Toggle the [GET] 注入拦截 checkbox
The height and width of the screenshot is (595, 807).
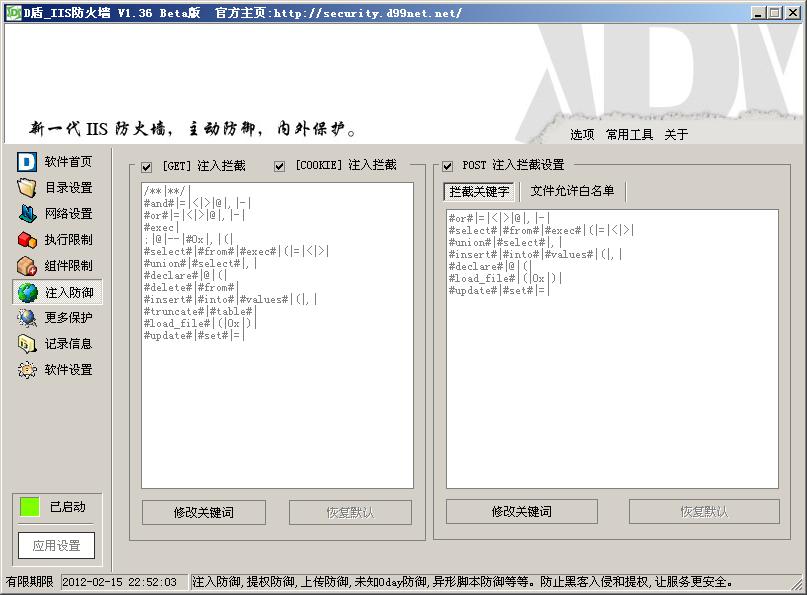[147, 167]
